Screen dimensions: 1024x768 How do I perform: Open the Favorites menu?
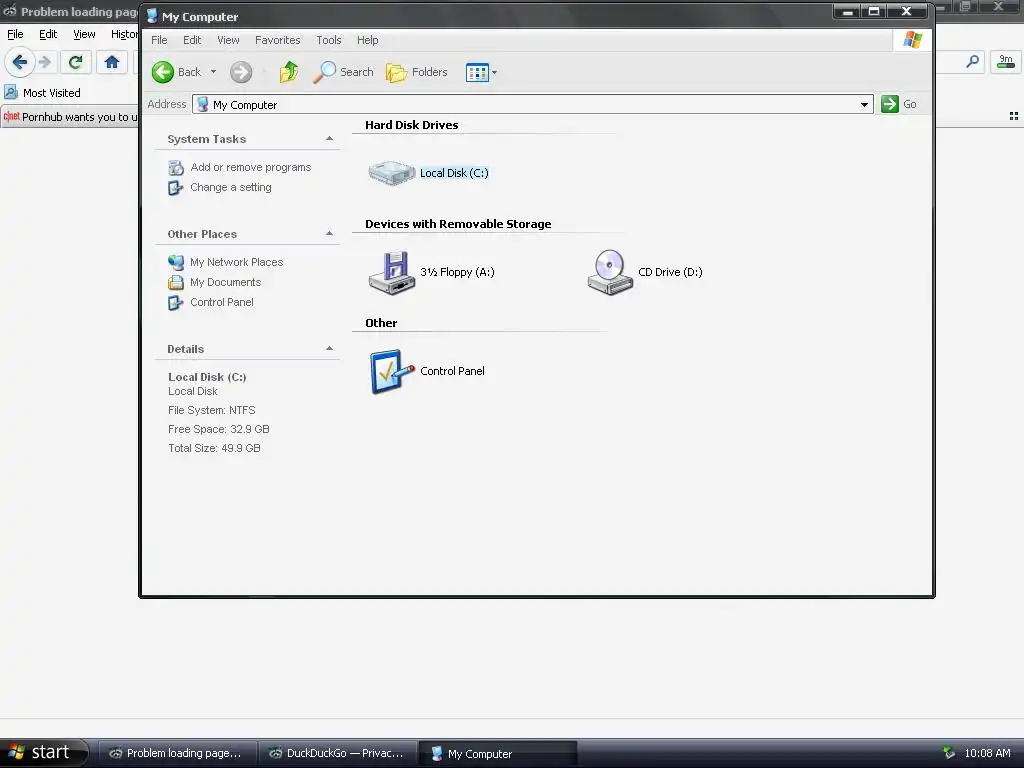point(278,40)
